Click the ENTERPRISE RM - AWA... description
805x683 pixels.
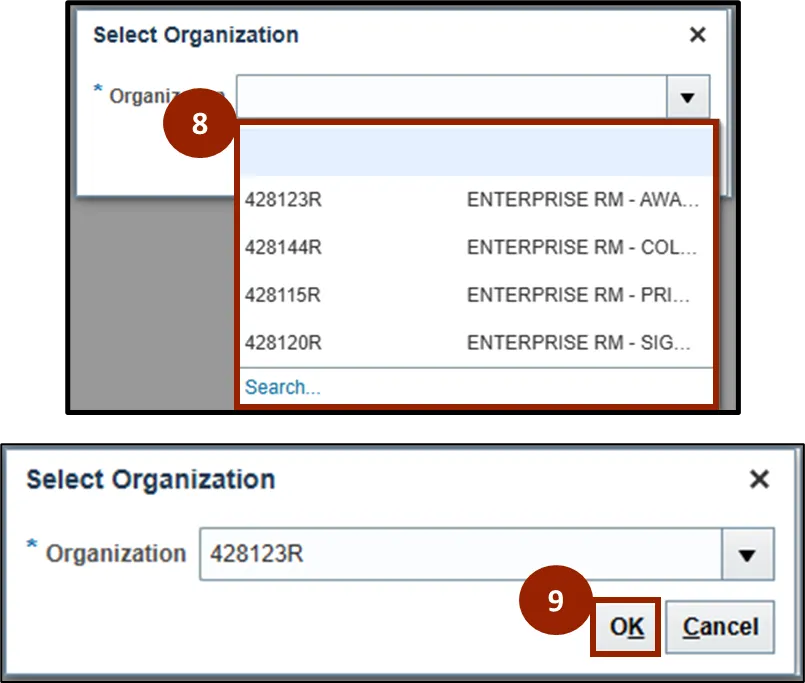(582, 200)
